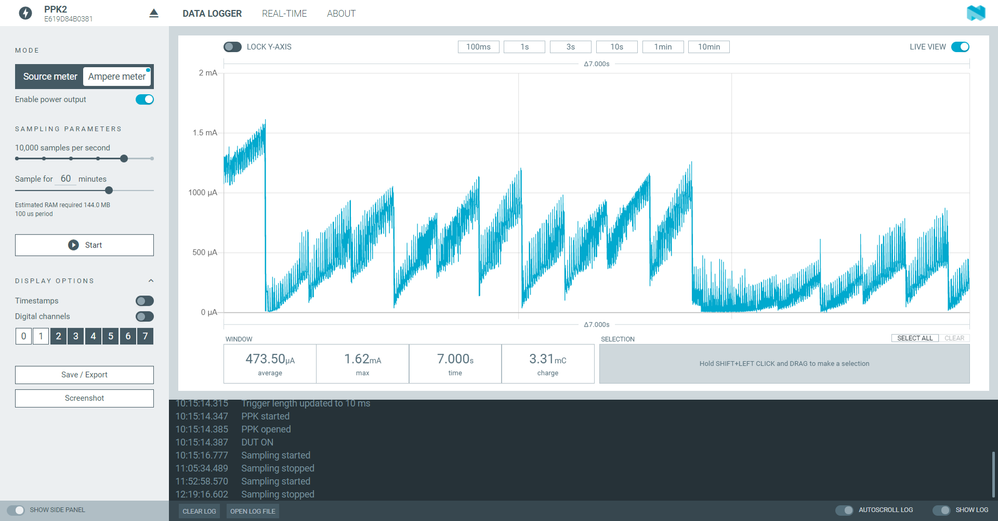The width and height of the screenshot is (998, 521).
Task: Open the ABOUT tab
Action: click(341, 13)
